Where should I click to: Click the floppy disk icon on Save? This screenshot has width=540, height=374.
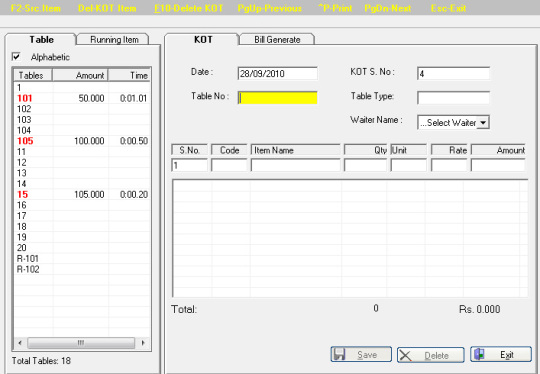[339, 354]
